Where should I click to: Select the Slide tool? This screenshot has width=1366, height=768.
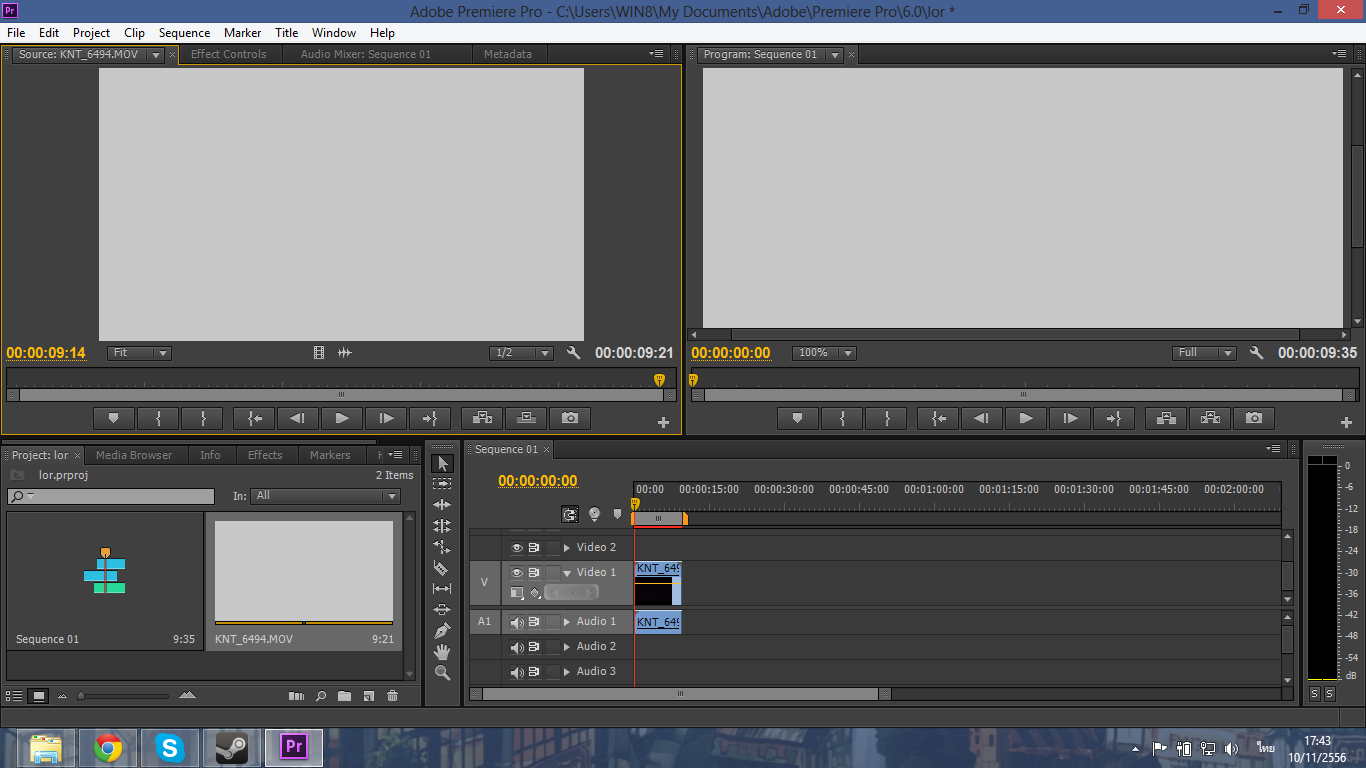click(x=442, y=610)
